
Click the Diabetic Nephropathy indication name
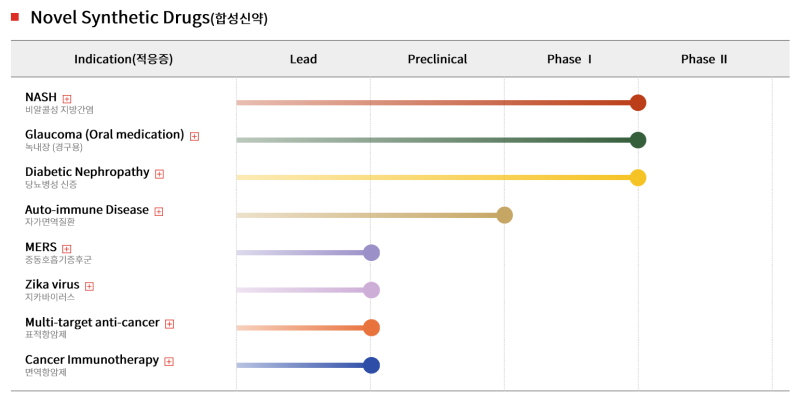pyautogui.click(x=87, y=172)
